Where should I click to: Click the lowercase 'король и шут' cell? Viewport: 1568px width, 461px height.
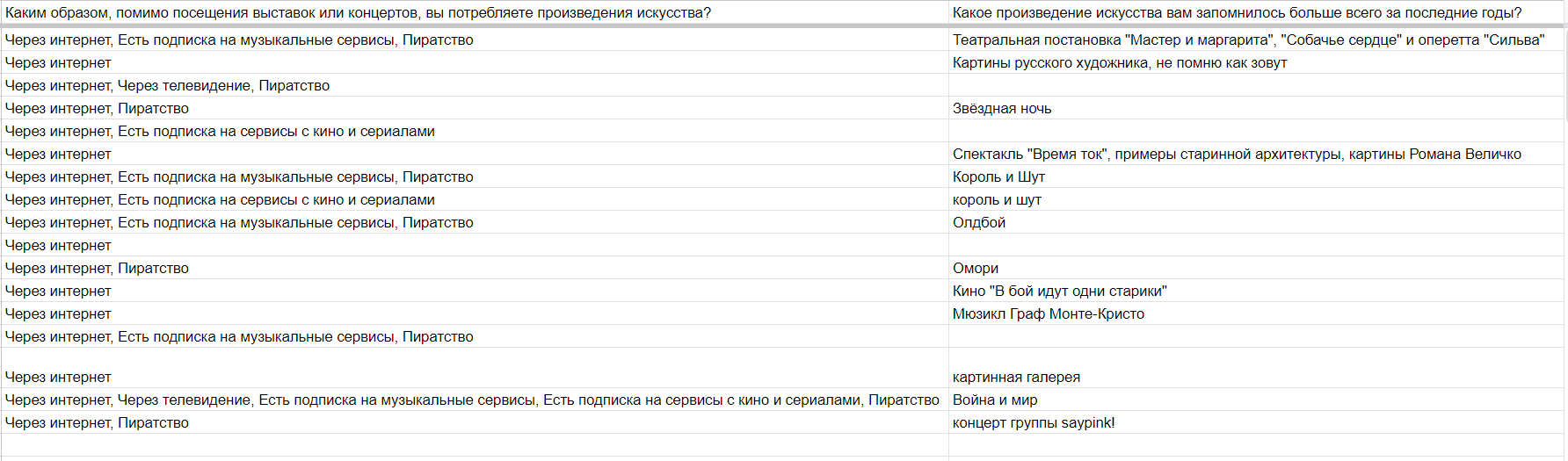(x=1256, y=199)
